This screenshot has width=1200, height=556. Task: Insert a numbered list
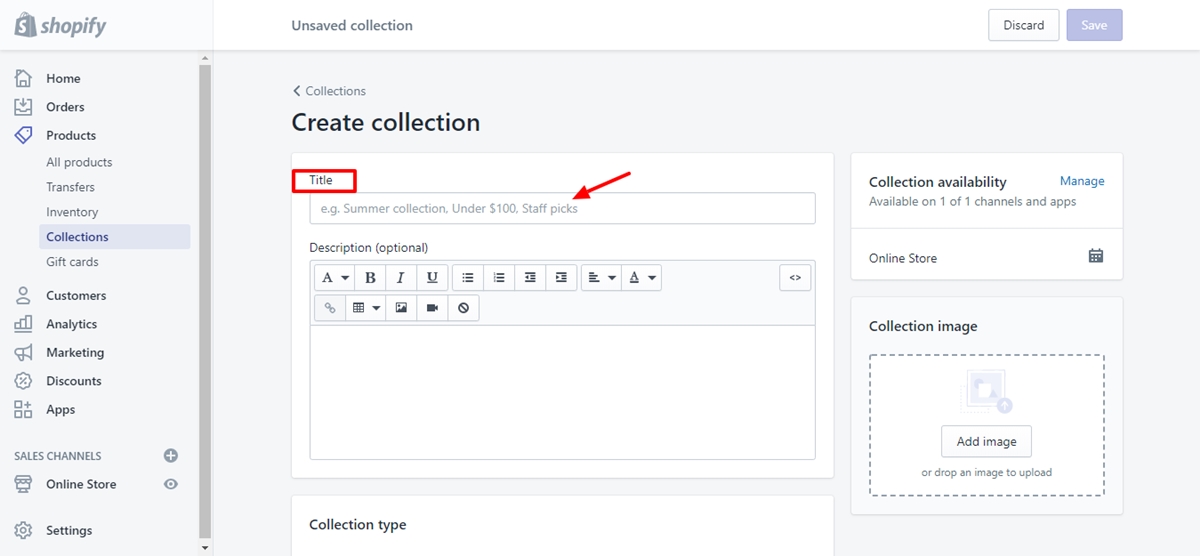click(499, 278)
